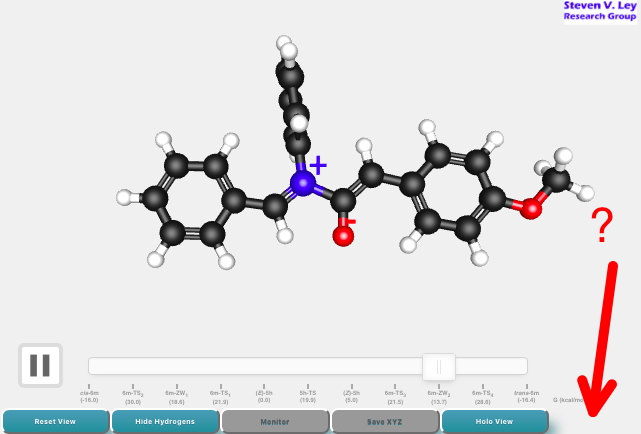Toggle Hide Hydrogens
Viewport: 641px width, 434px height.
165,422
